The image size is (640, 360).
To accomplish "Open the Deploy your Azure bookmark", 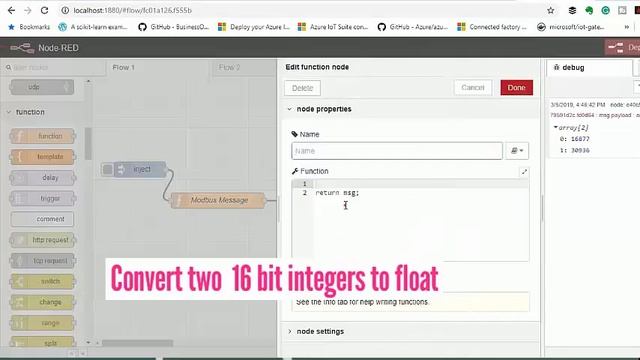I will [x=254, y=27].
